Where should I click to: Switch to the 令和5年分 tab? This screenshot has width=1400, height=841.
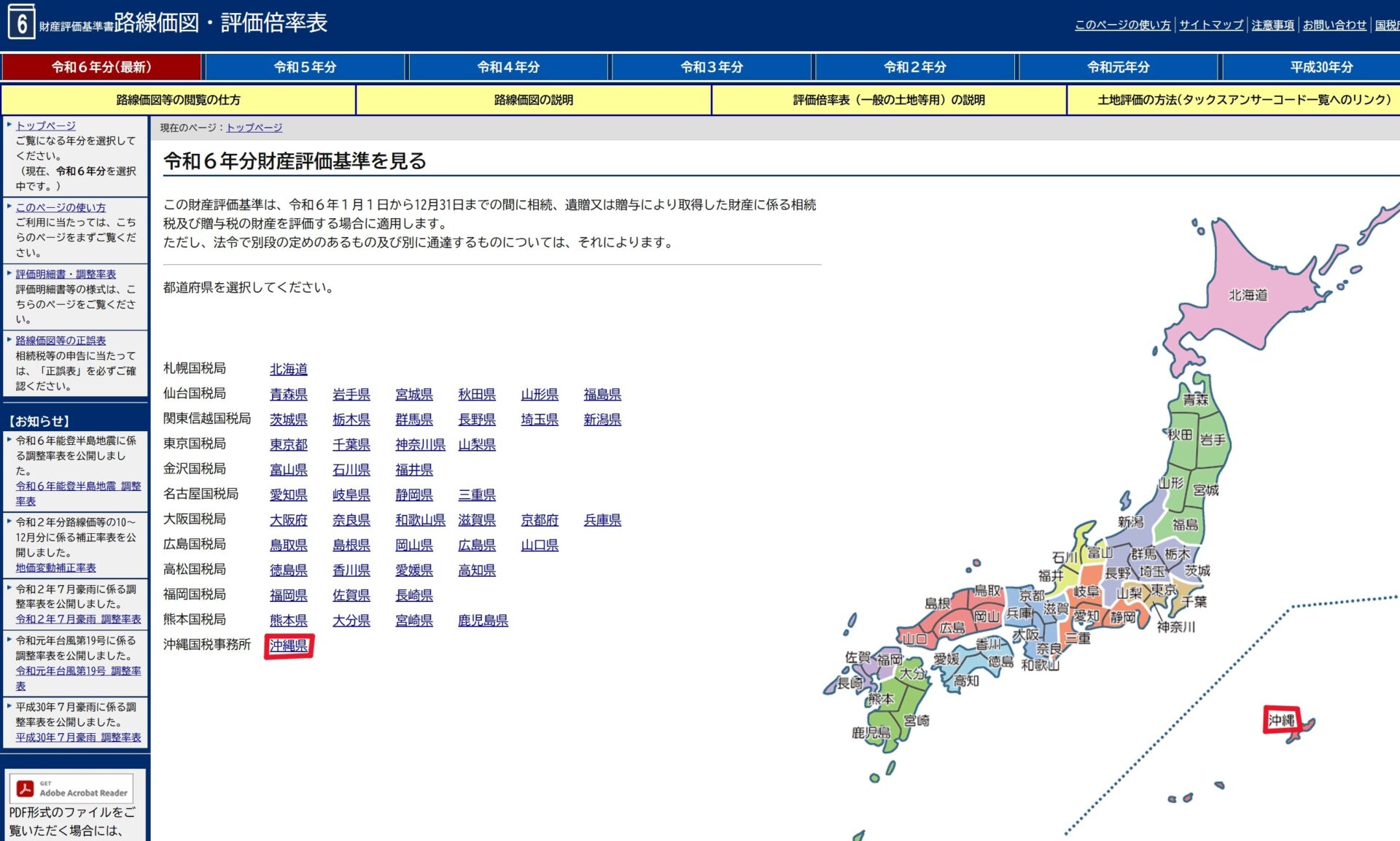[305, 67]
